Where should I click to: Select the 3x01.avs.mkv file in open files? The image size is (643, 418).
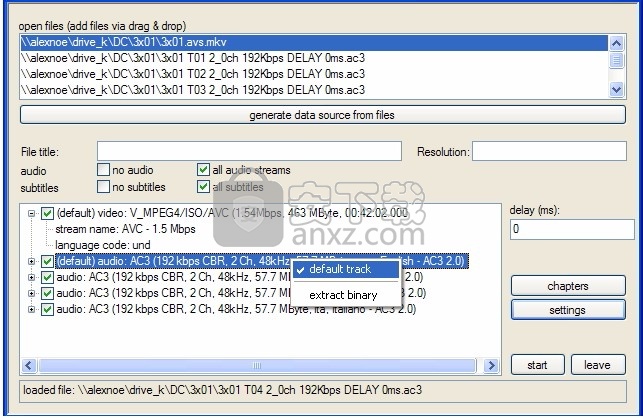click(314, 43)
